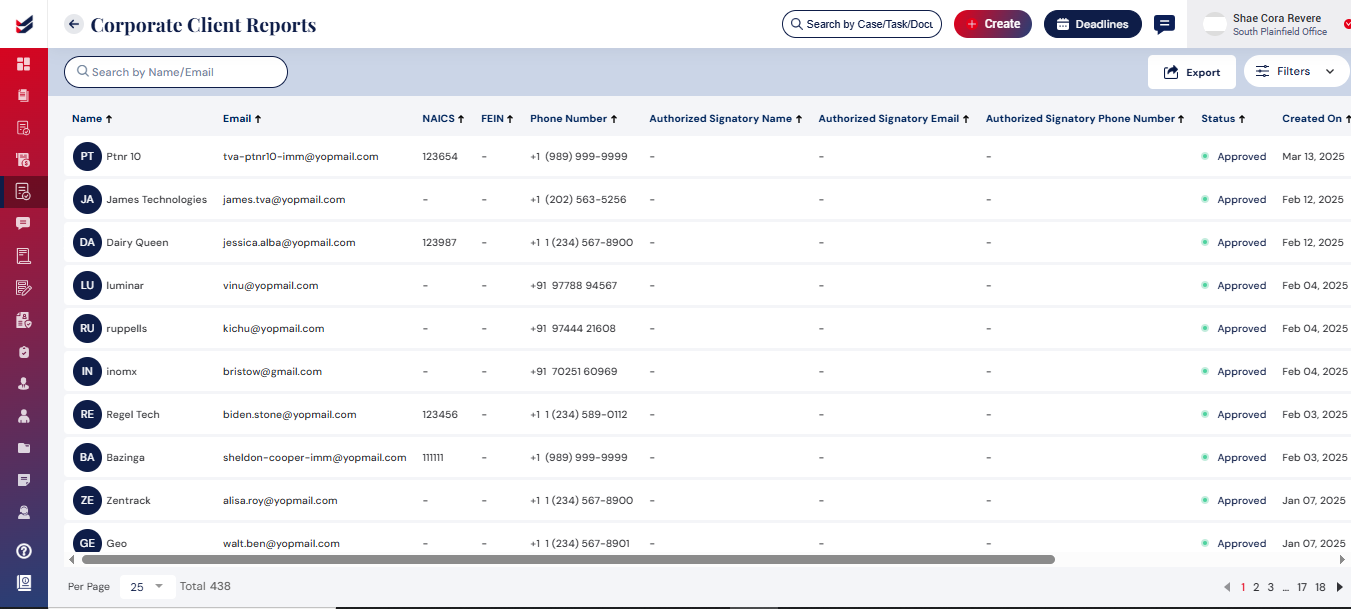Click the back arrow beside Corporate Client Reports
Image resolution: width=1351 pixels, height=609 pixels.
coord(73,24)
